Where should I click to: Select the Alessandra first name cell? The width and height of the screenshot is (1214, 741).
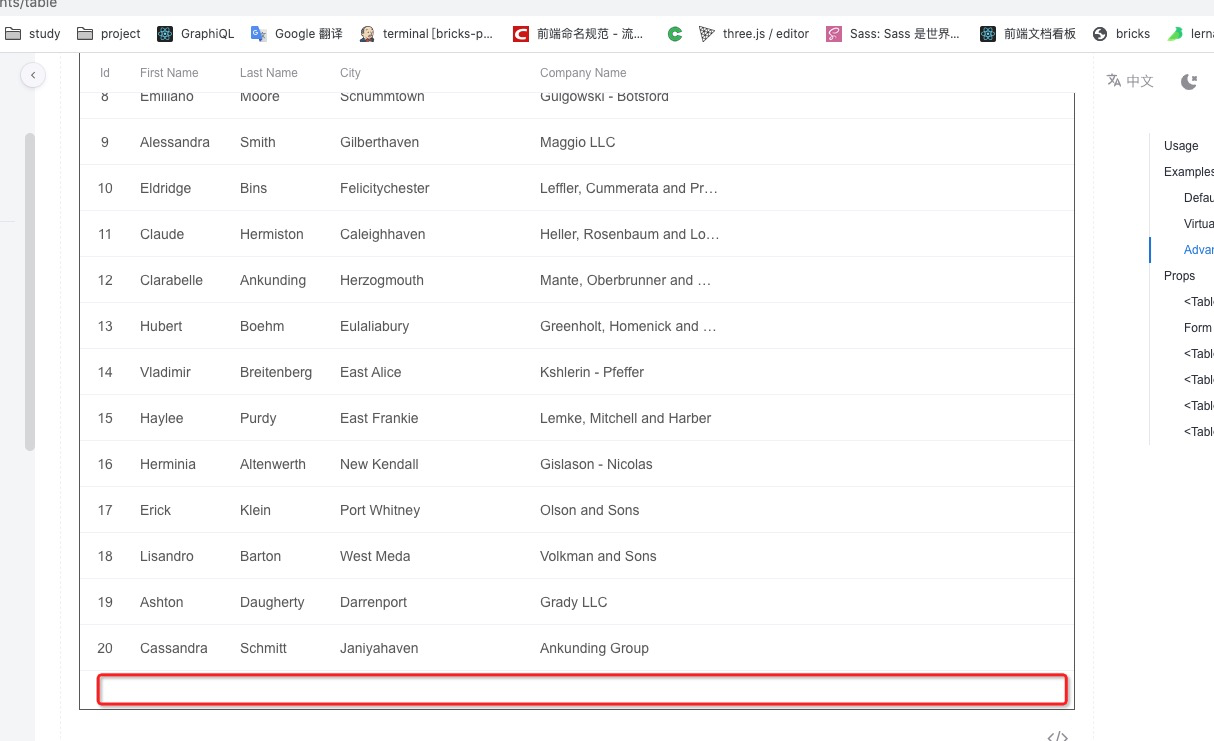point(175,142)
